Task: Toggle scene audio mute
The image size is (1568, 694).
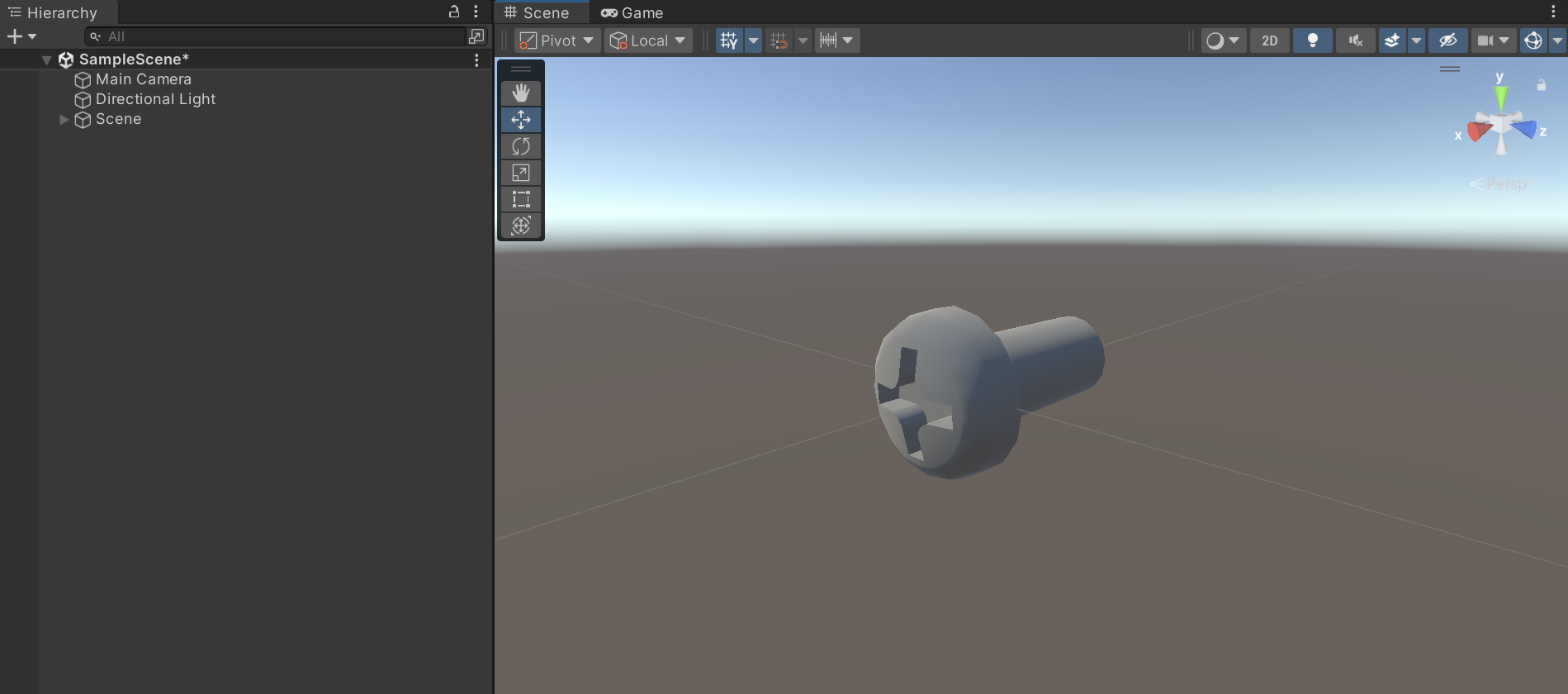Action: tap(1355, 40)
